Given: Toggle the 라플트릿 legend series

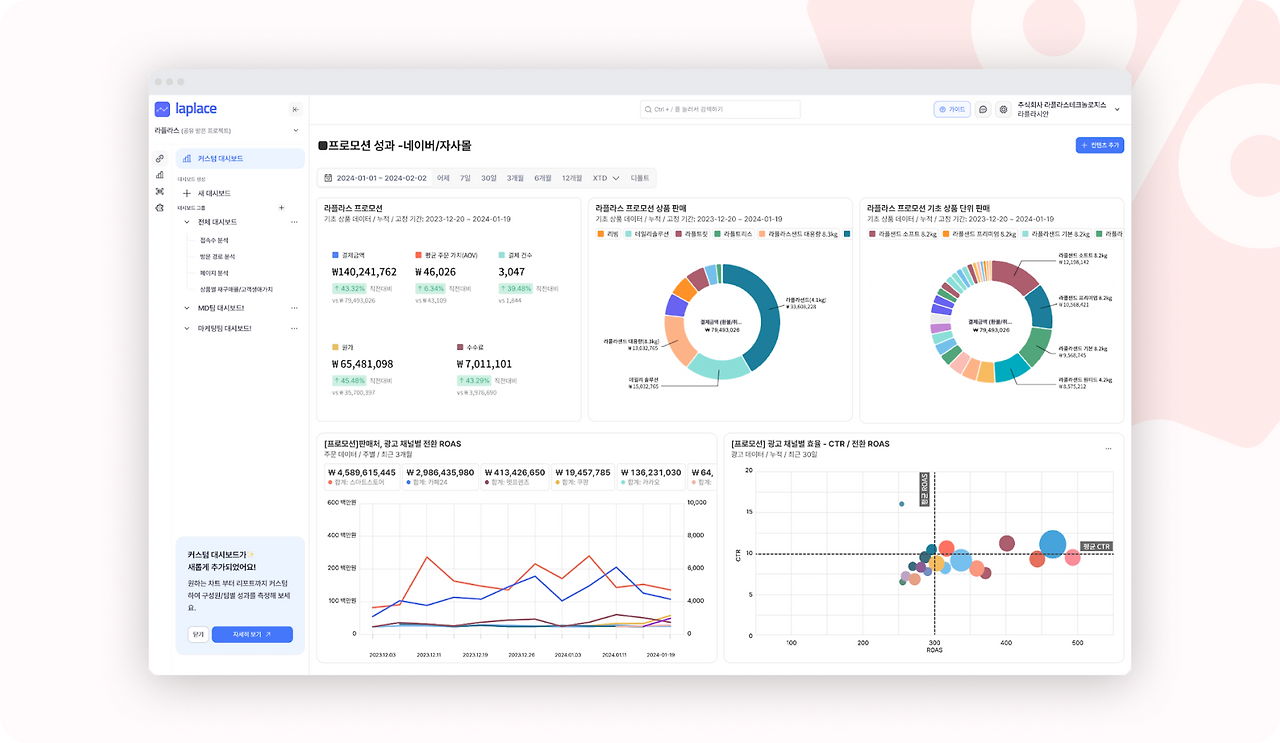Looking at the screenshot, I should tap(691, 233).
